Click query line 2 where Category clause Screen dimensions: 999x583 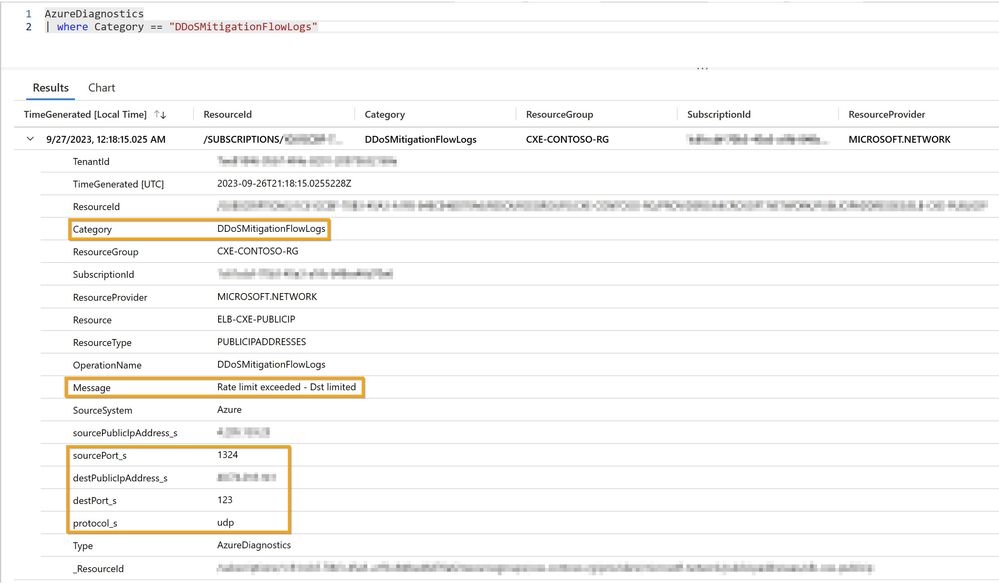[x=180, y=27]
